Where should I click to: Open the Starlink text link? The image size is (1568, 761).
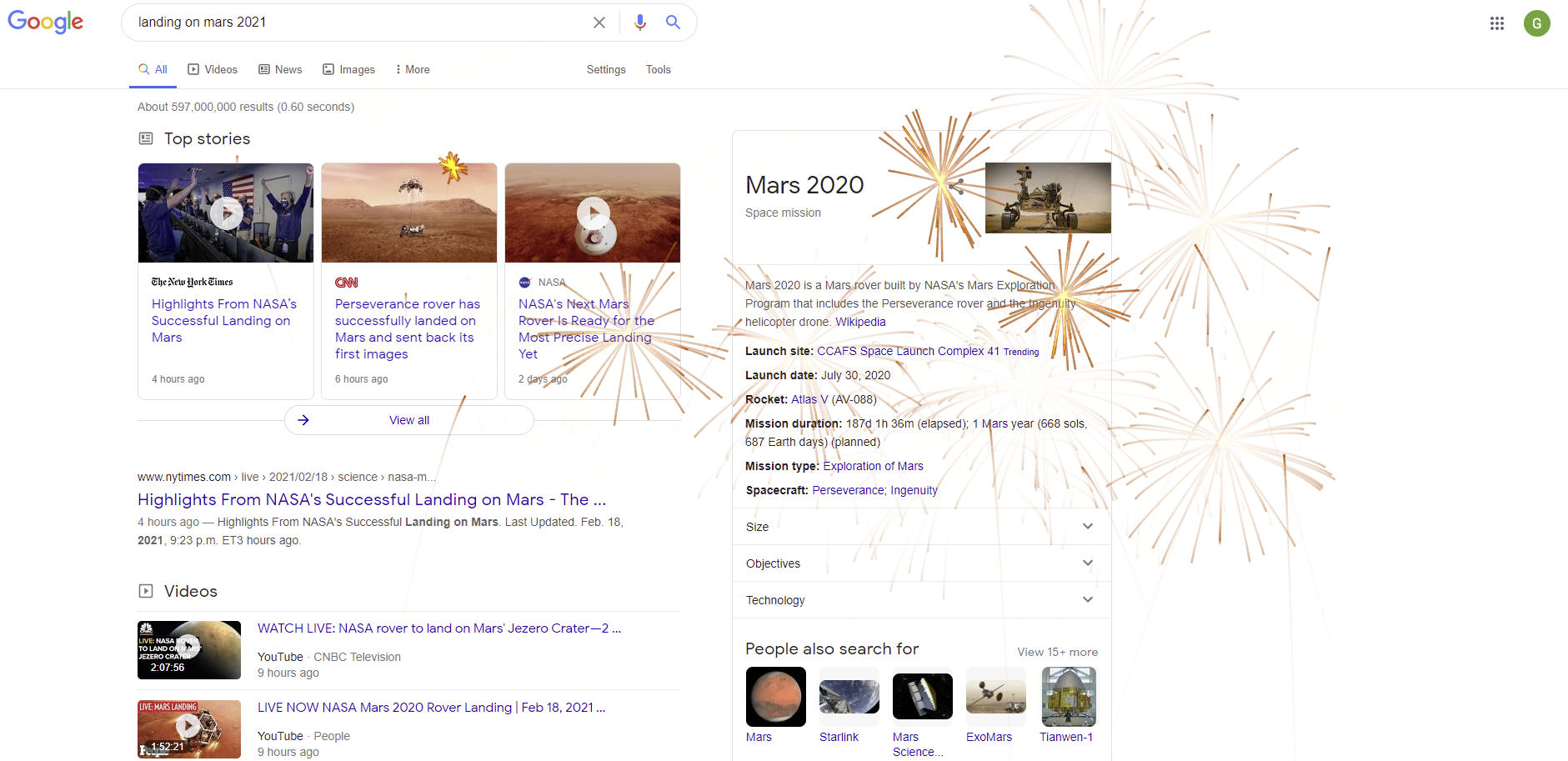pos(839,737)
